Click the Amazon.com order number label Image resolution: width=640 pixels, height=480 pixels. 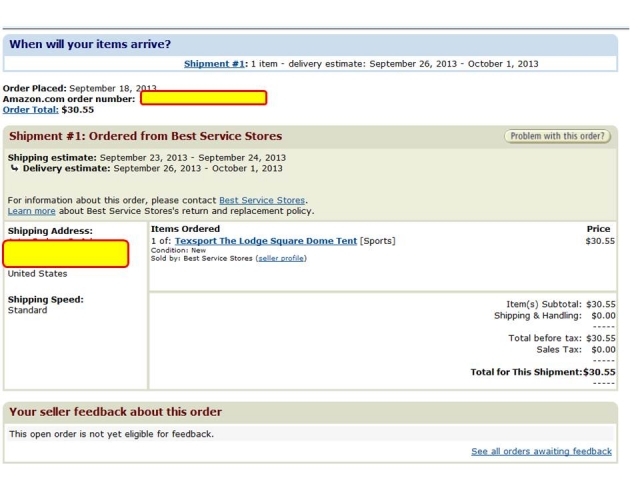tap(69, 99)
